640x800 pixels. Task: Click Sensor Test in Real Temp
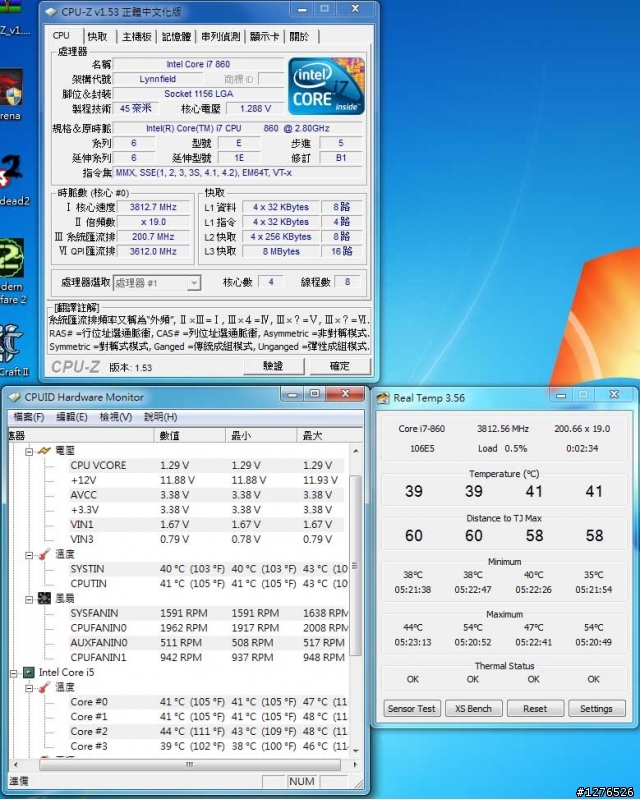point(411,708)
